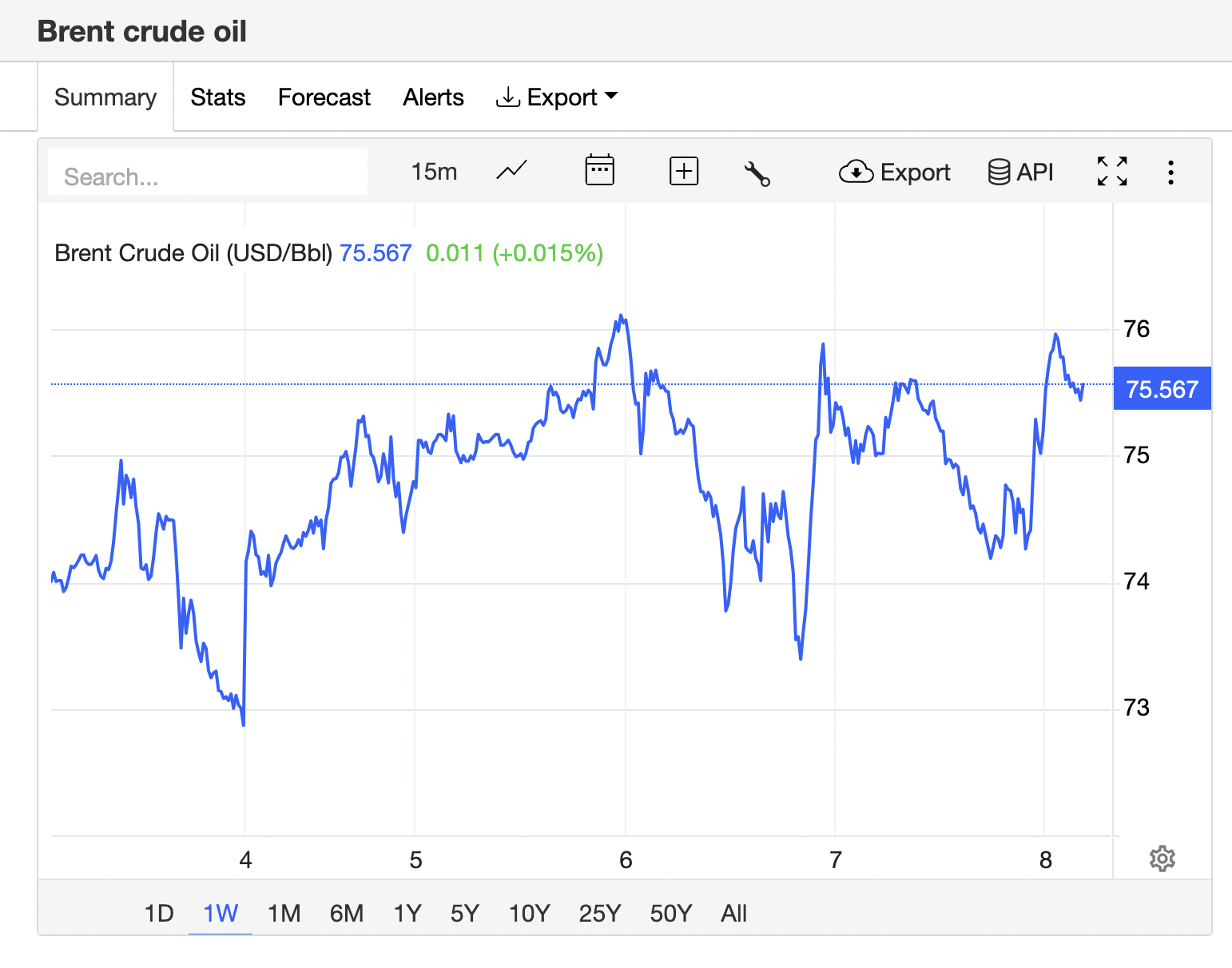1232x968 pixels.
Task: Click the plus icon to add comparison
Action: pyautogui.click(x=684, y=172)
